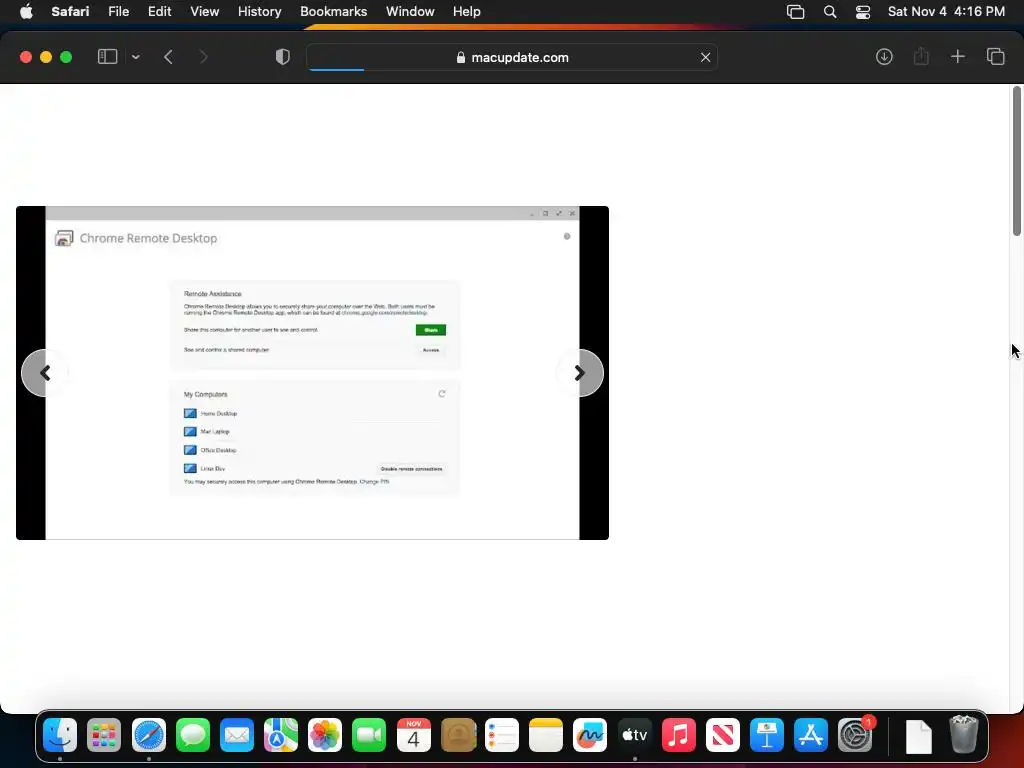This screenshot has height=768, width=1024.
Task: Open the History menu
Action: point(259,11)
